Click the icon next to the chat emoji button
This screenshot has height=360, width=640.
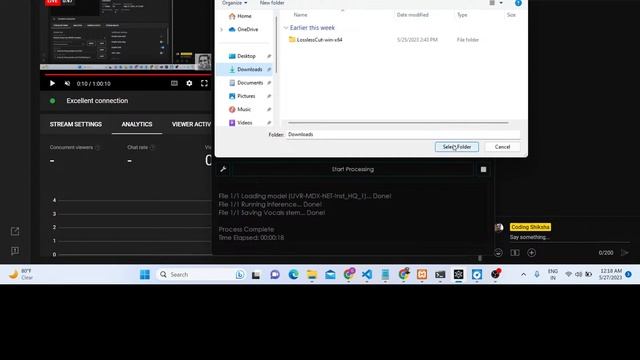(515, 253)
